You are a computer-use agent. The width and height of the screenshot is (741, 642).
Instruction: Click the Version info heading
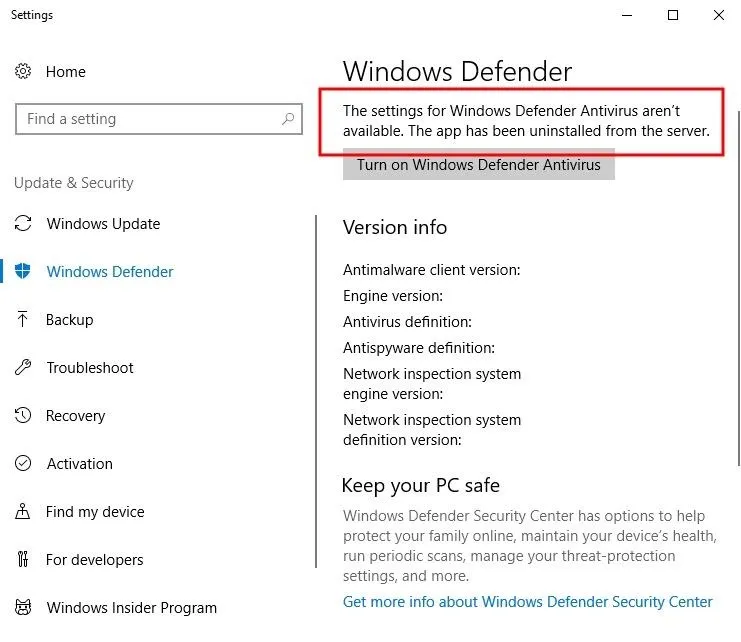coord(395,227)
